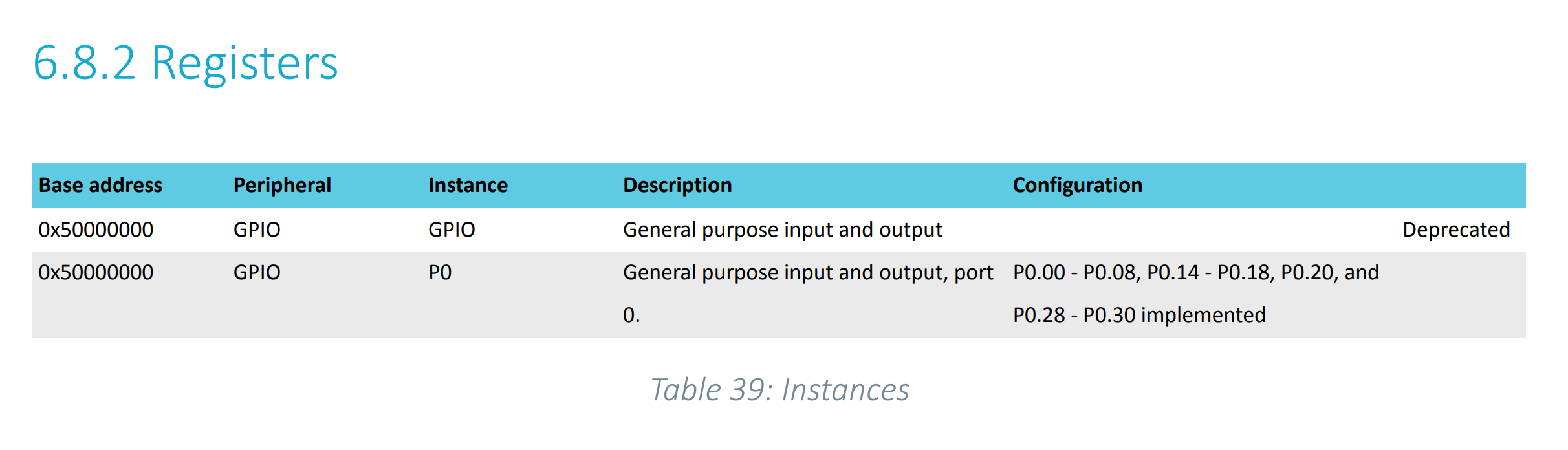Click the P0 instance cell
1568x450 pixels.
pos(440,273)
